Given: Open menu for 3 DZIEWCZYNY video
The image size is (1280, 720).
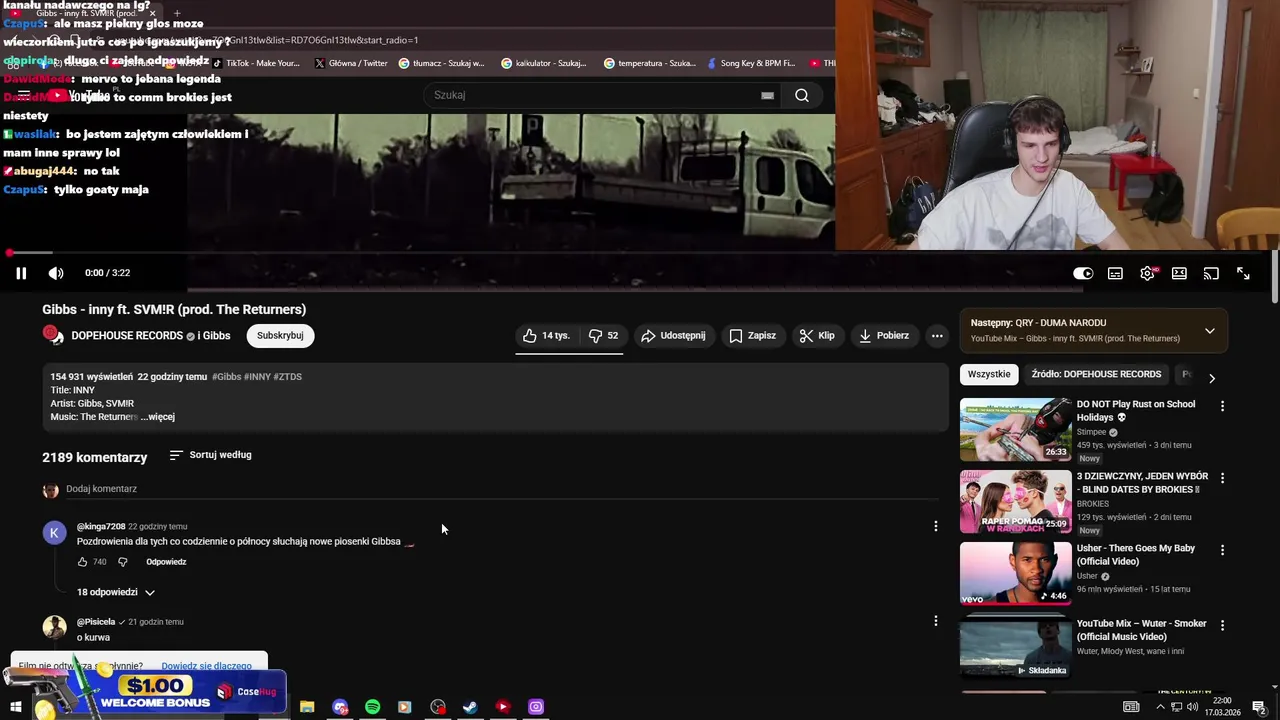Looking at the screenshot, I should click(1222, 478).
